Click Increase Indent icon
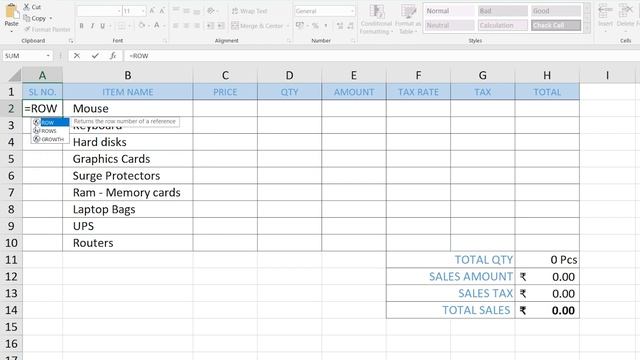This screenshot has height=360, width=640. tap(221, 26)
